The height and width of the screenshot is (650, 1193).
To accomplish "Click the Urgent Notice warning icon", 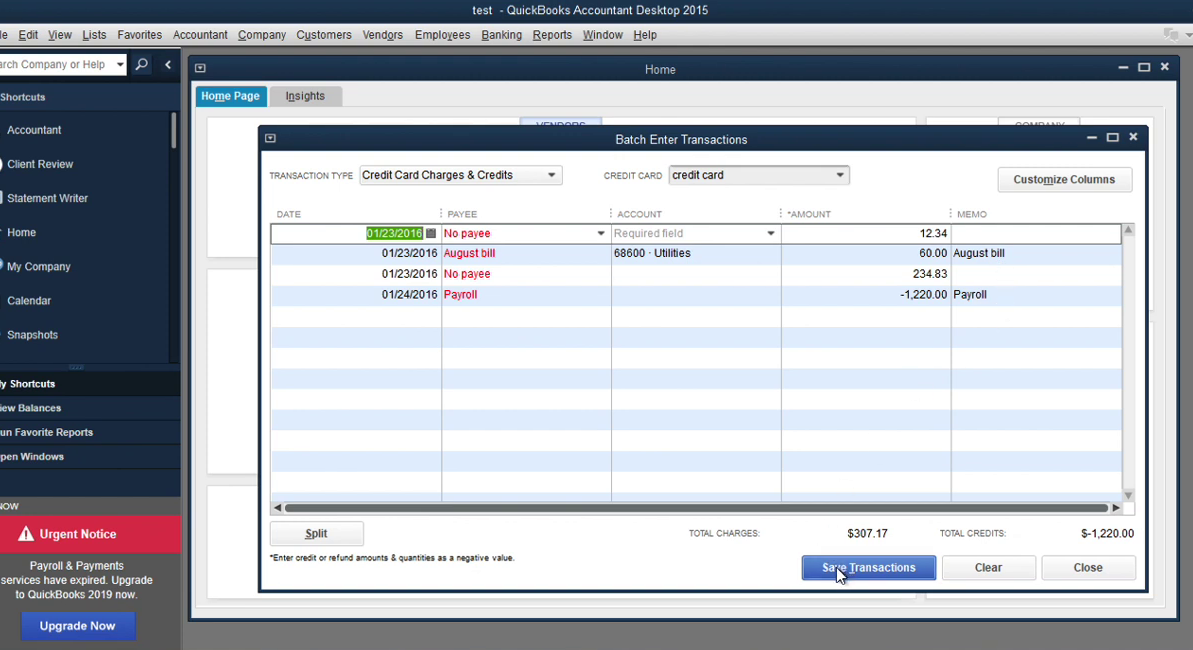I will (26, 534).
